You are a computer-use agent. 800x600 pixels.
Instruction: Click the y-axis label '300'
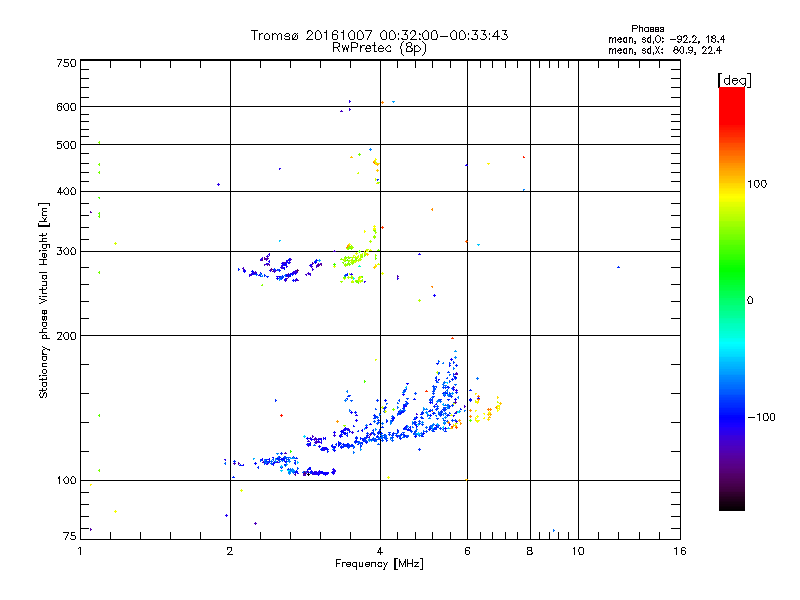[66, 252]
